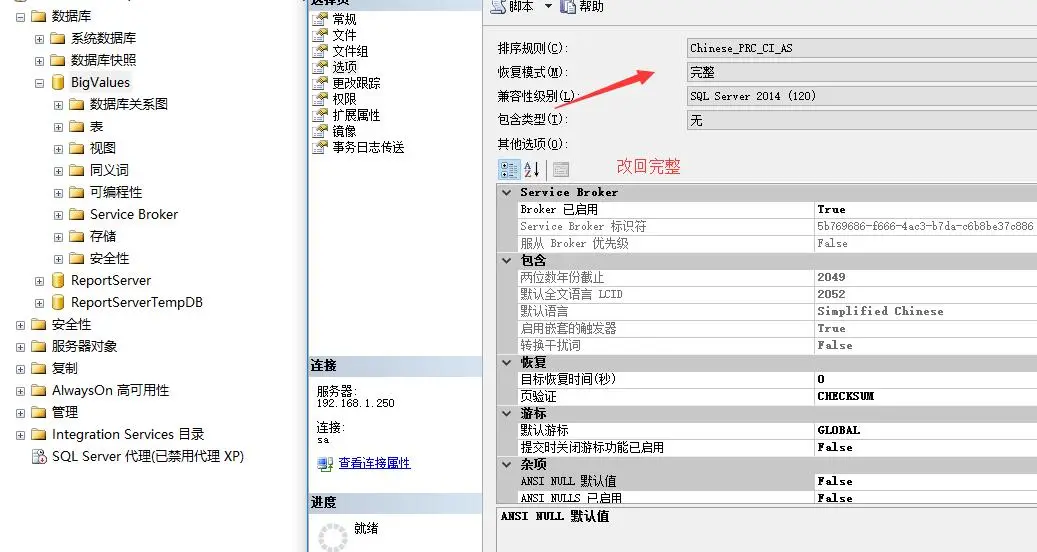Collapse the 数据库 tree node

coord(21,17)
